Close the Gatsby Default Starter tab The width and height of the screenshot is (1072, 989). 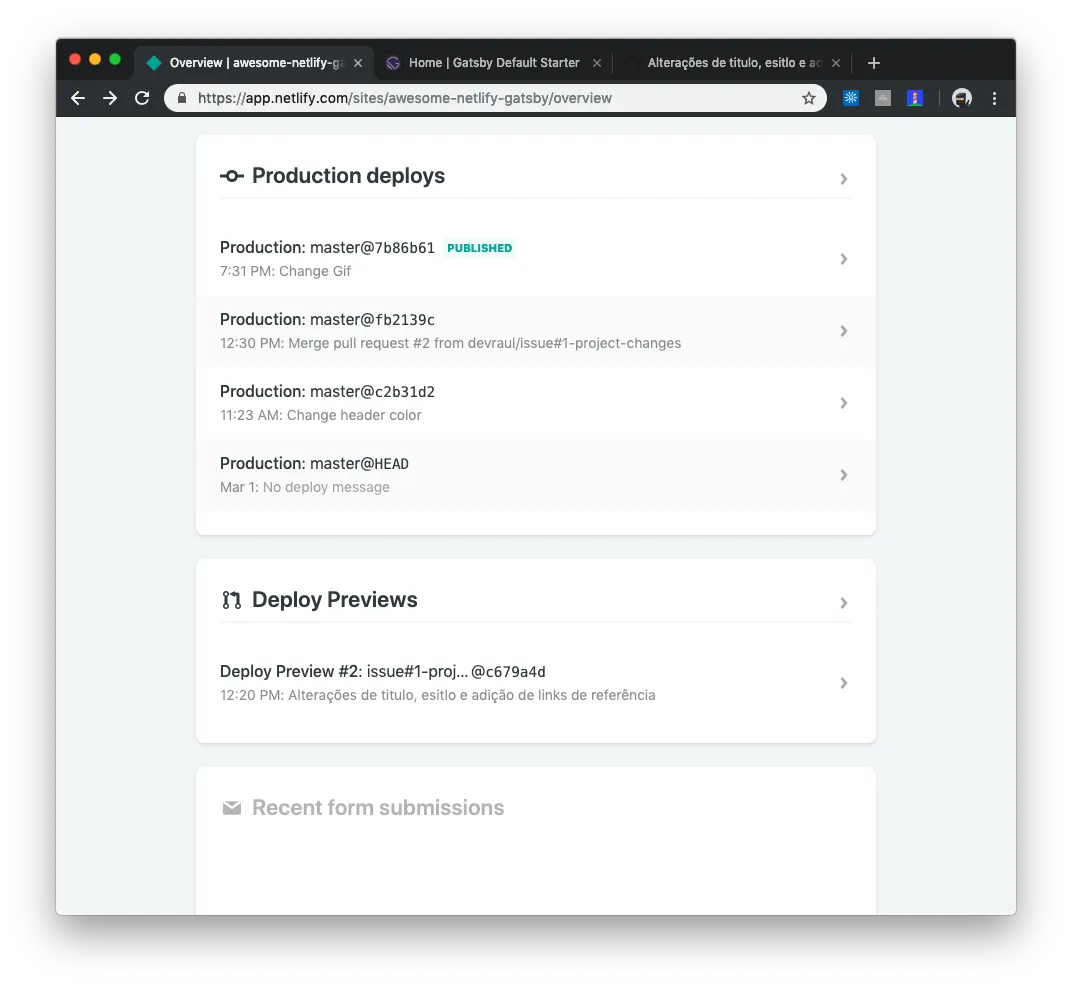click(597, 63)
